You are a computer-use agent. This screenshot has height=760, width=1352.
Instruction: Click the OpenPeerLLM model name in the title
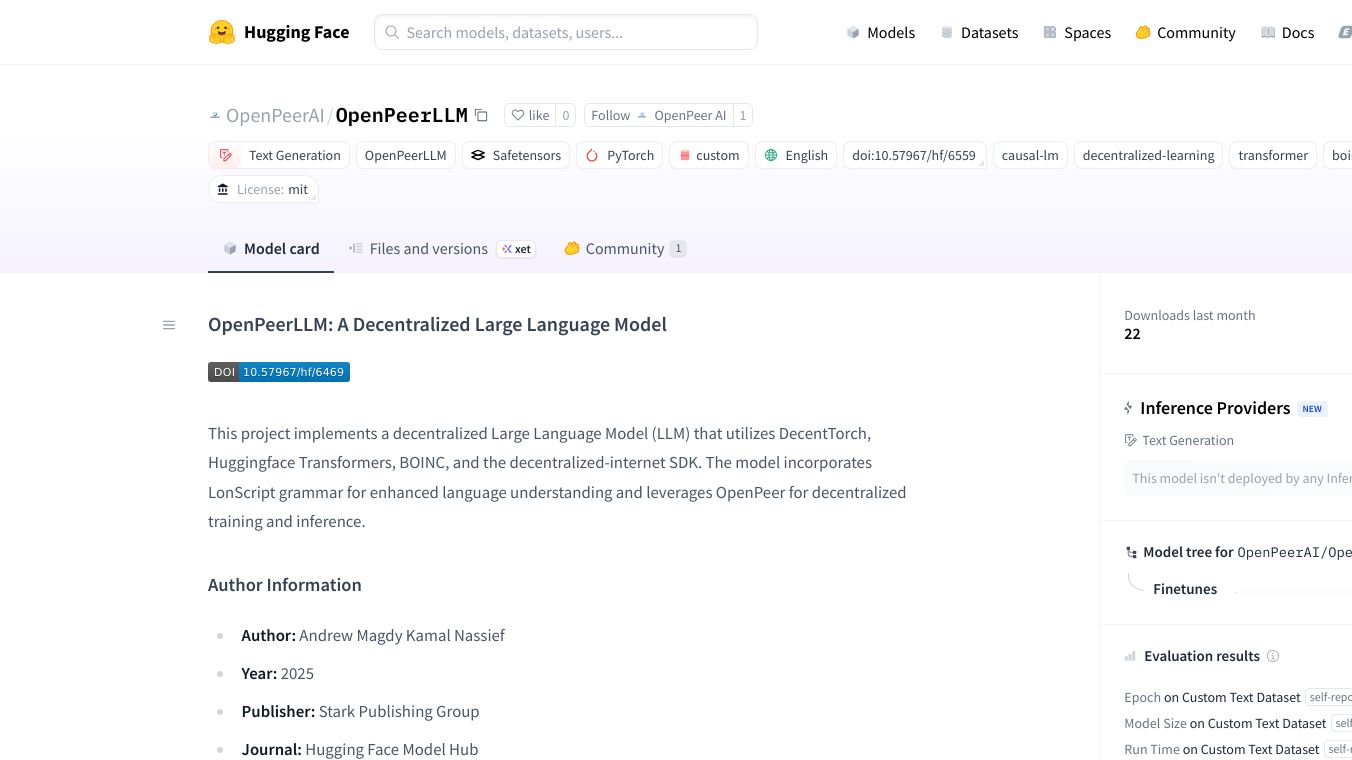pyautogui.click(x=402, y=116)
